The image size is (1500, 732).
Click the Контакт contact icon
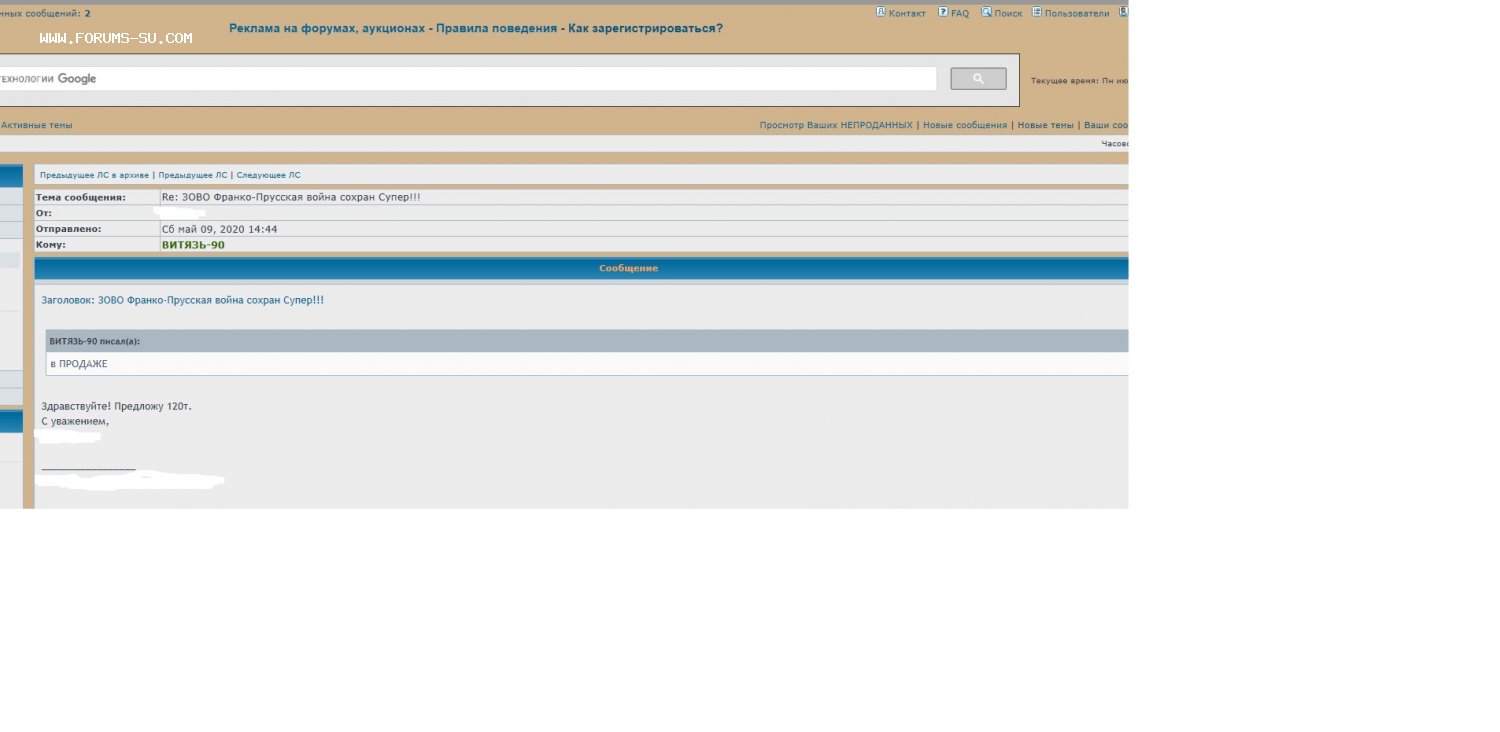click(x=881, y=13)
